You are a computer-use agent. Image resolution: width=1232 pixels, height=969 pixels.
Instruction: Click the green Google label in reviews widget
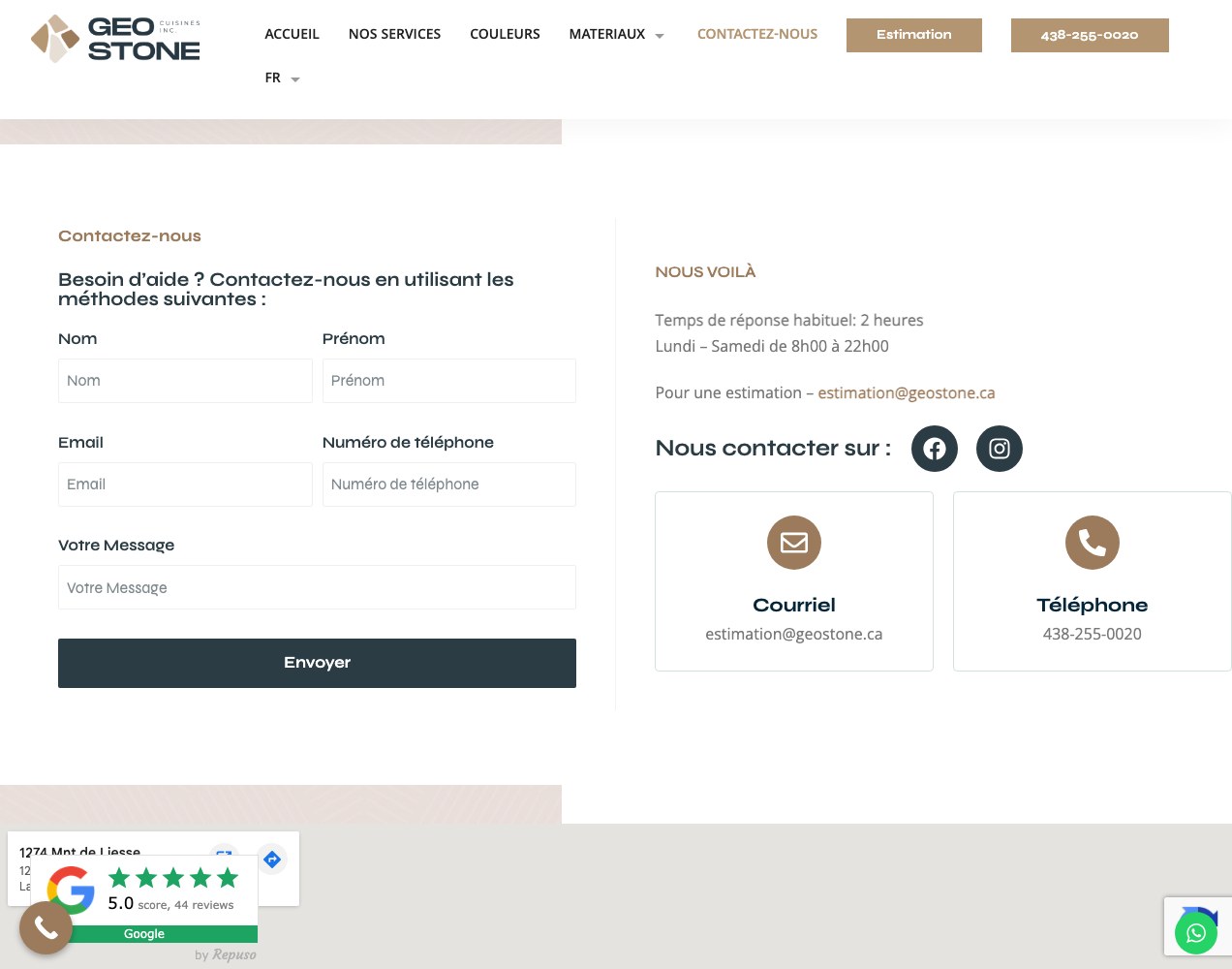[x=144, y=934]
